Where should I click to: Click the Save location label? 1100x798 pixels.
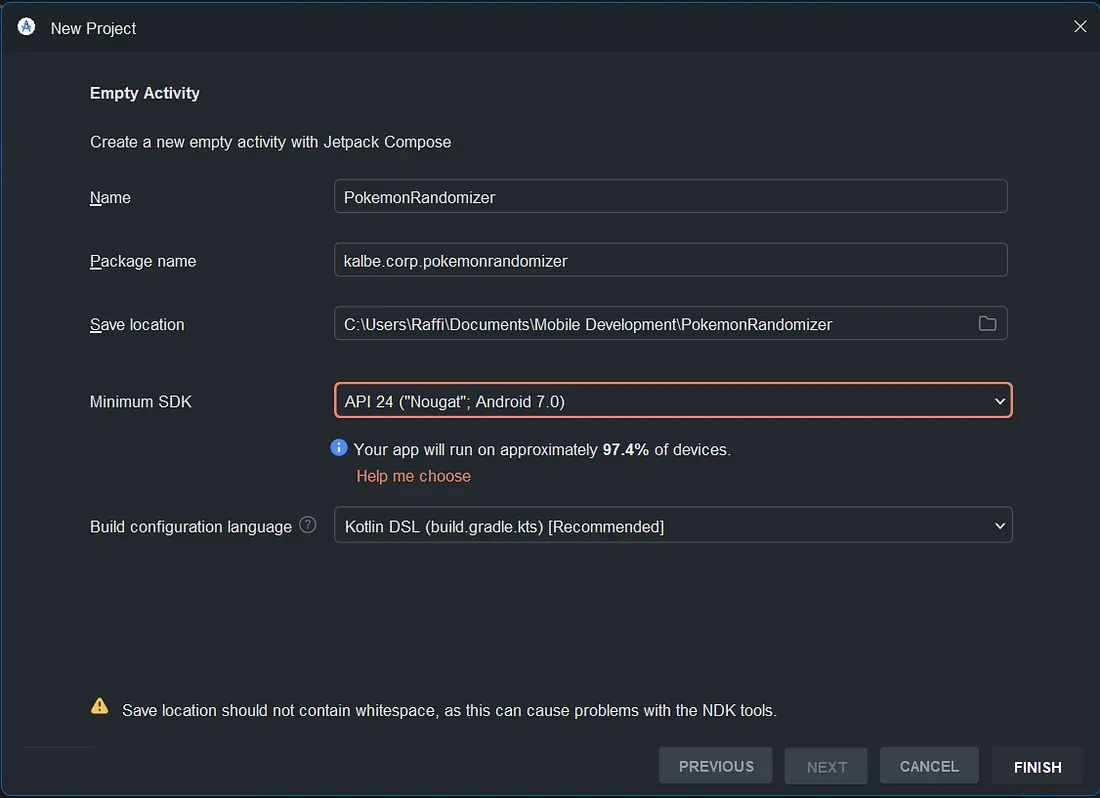click(x=137, y=325)
